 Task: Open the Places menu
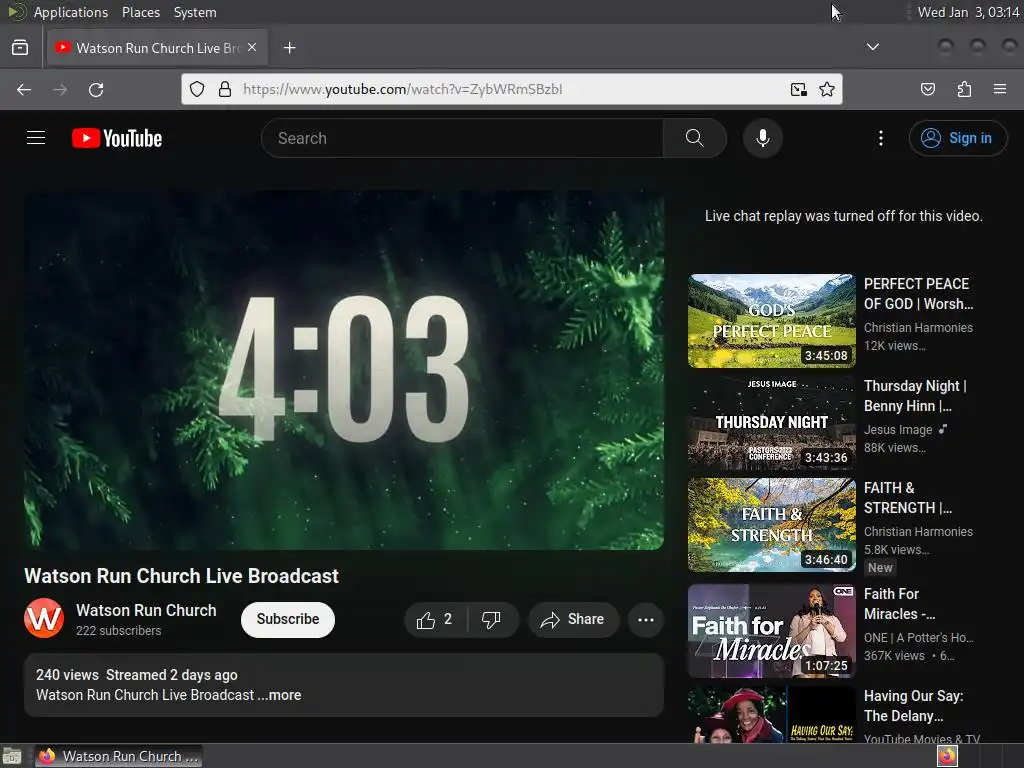140,12
